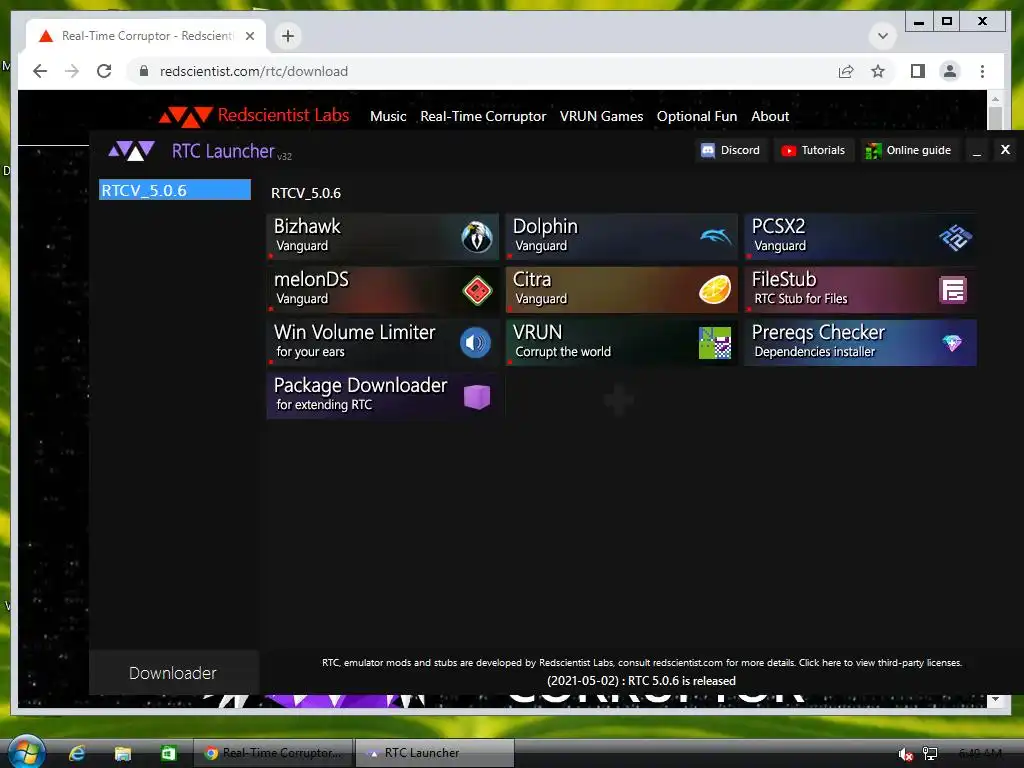Open Optional Fun menu item
The height and width of the screenshot is (768, 1024).
[697, 116]
